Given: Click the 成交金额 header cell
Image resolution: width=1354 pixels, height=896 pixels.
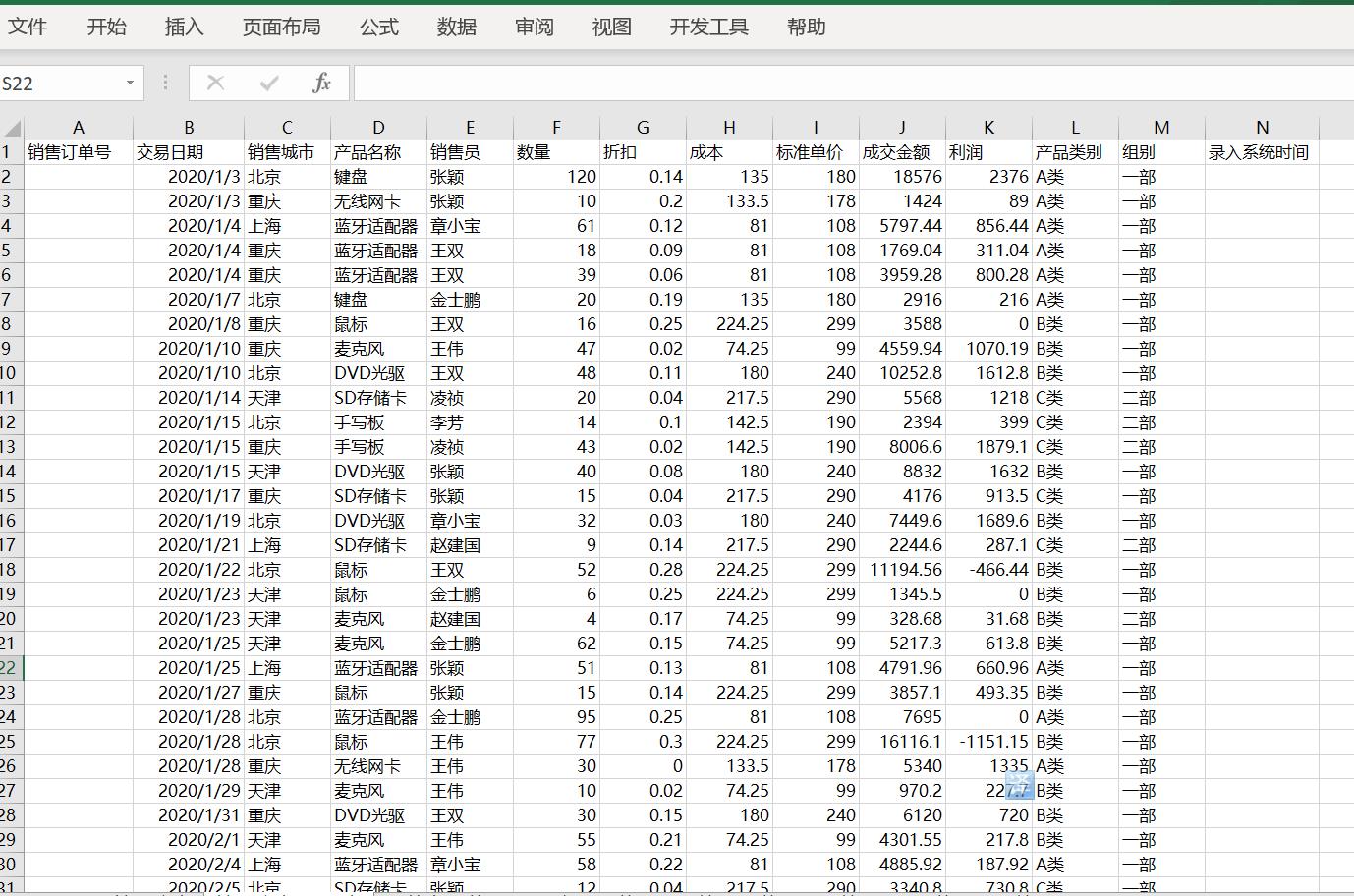Looking at the screenshot, I should [x=902, y=152].
